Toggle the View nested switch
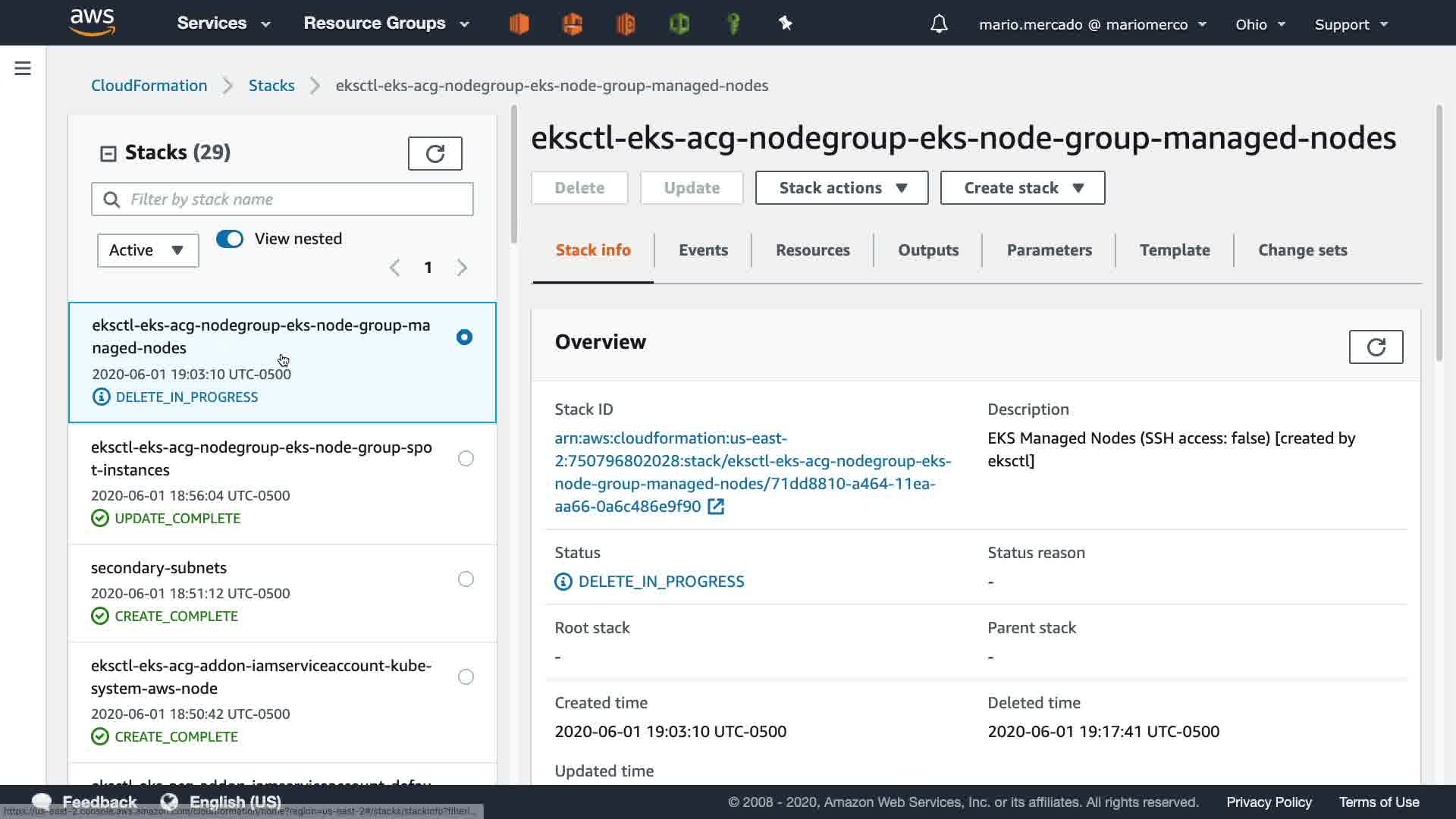This screenshot has height=819, width=1456. click(230, 239)
